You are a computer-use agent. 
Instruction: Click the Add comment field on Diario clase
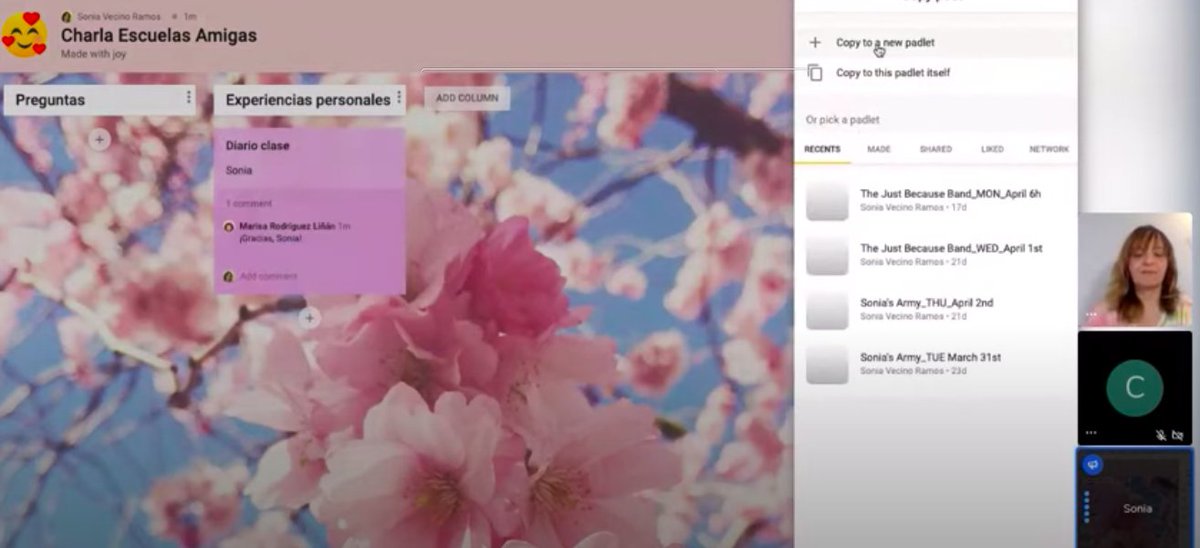pyautogui.click(x=269, y=276)
